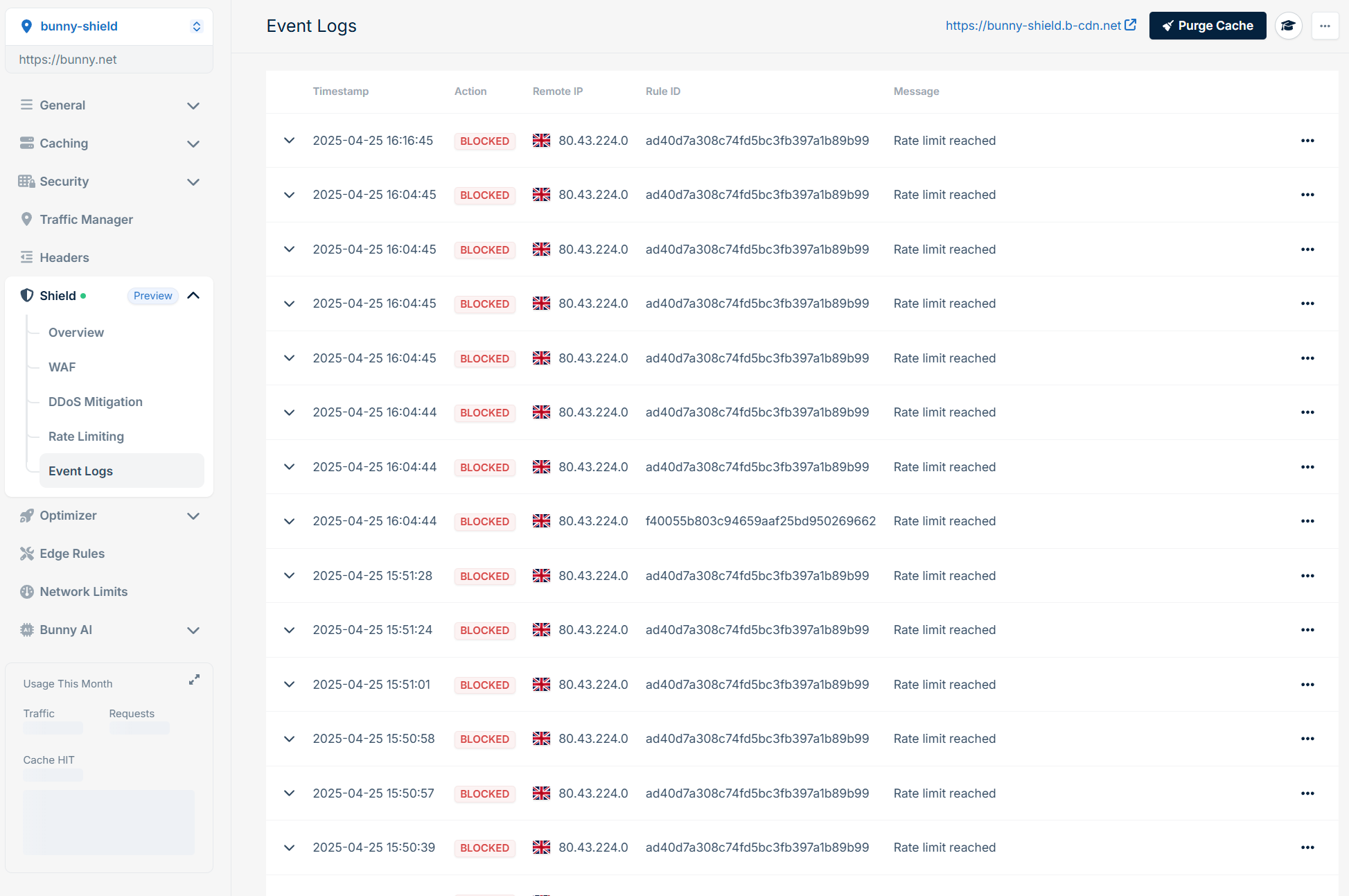Screen dimensions: 1349x896
Task: Click the graduation cap academy icon
Action: coord(1288,26)
